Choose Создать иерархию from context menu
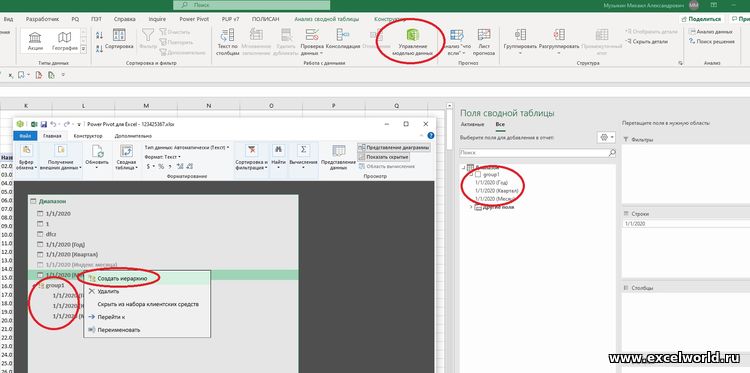 (147, 278)
